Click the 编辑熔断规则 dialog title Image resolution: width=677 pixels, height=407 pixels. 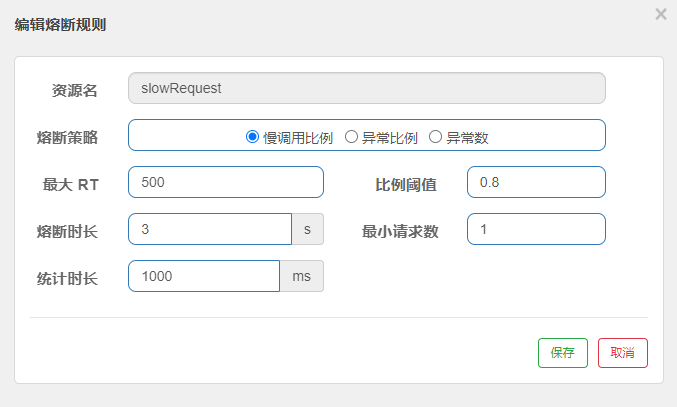click(x=60, y=24)
